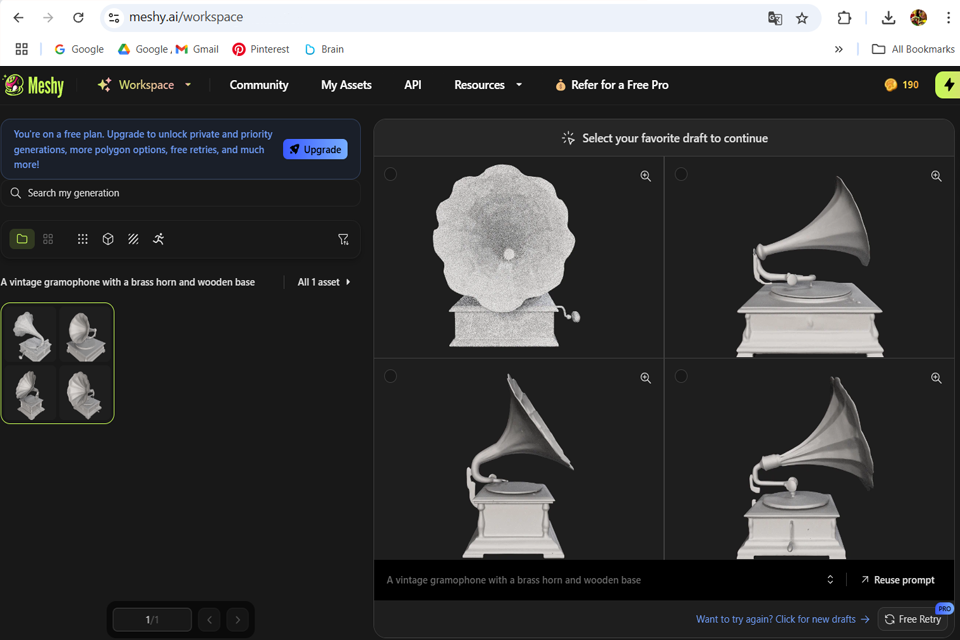Open the site info icon in address bar
The height and width of the screenshot is (640, 960).
(x=114, y=18)
